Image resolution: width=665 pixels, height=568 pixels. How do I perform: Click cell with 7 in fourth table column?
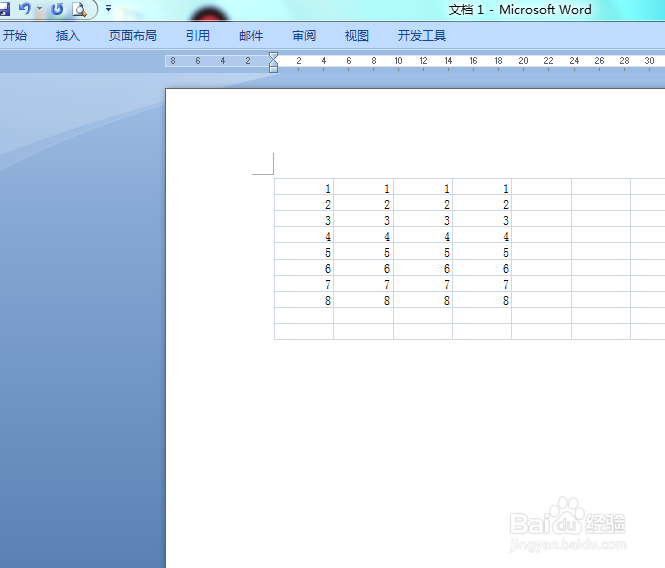click(482, 284)
